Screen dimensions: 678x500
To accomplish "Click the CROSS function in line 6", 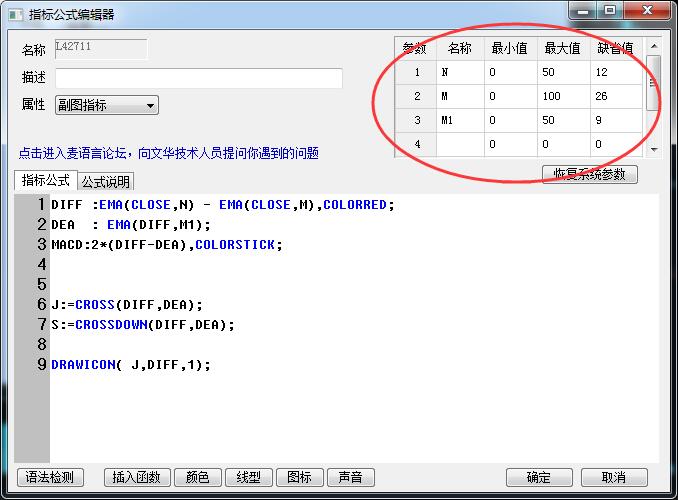I will click(x=95, y=305).
